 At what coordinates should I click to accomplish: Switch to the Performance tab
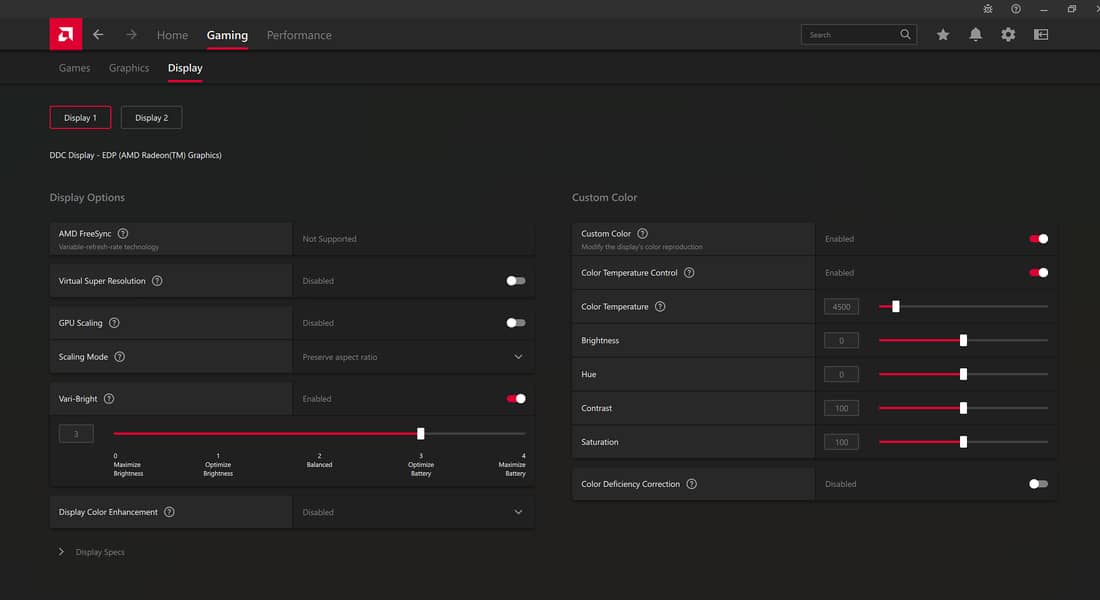pyautogui.click(x=299, y=35)
